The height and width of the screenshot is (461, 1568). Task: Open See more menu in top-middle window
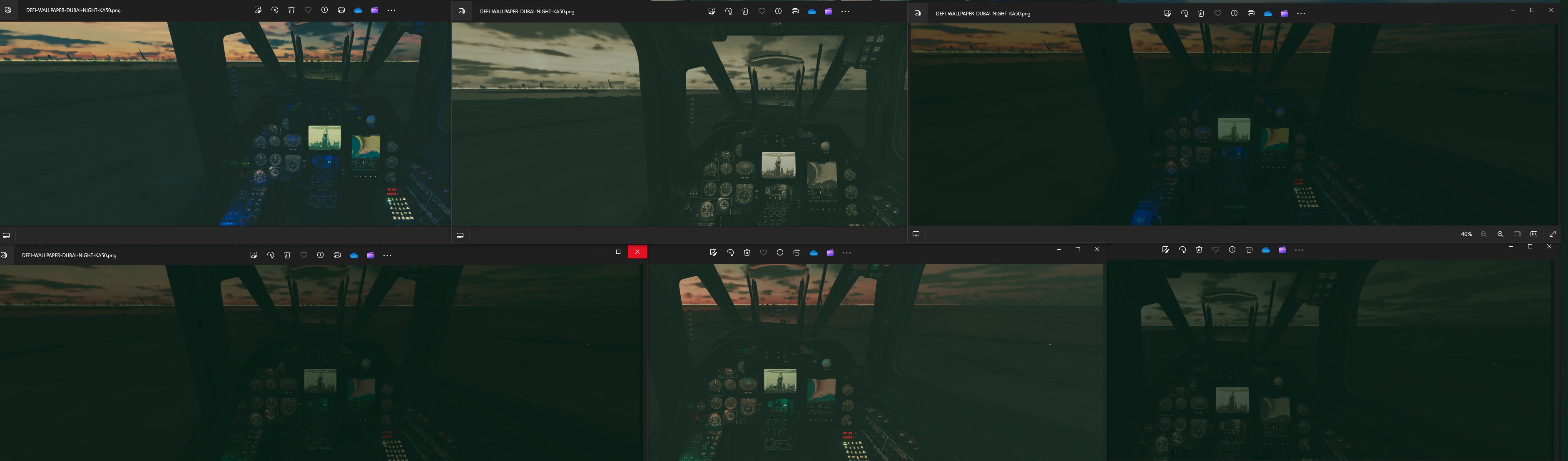pos(845,12)
